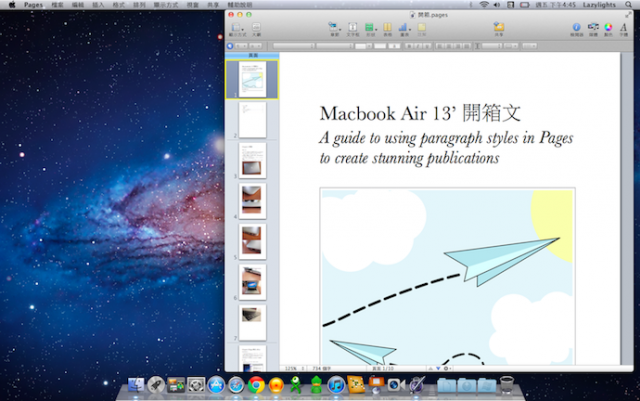Screen dimensions: 640x401
Task: Open the Sections toolbar icon
Action: click(334, 27)
